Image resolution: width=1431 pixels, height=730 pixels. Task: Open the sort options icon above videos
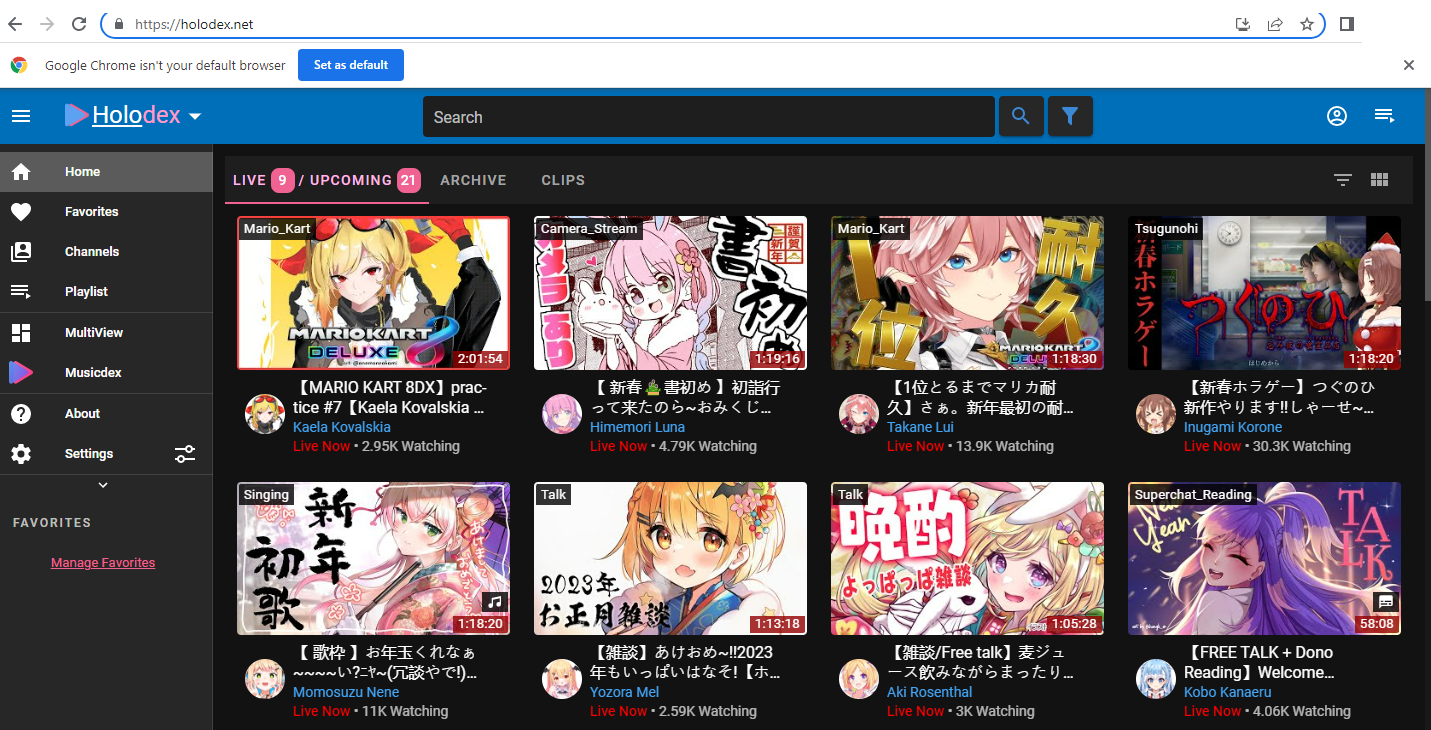coord(1343,180)
